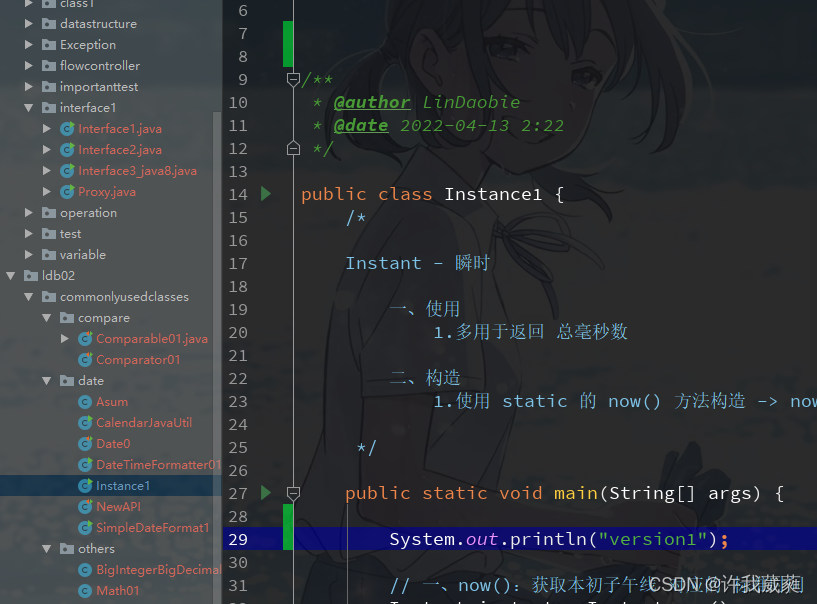This screenshot has width=817, height=604.
Task: Fold the main method using its gutter arrow
Action: click(x=292, y=492)
